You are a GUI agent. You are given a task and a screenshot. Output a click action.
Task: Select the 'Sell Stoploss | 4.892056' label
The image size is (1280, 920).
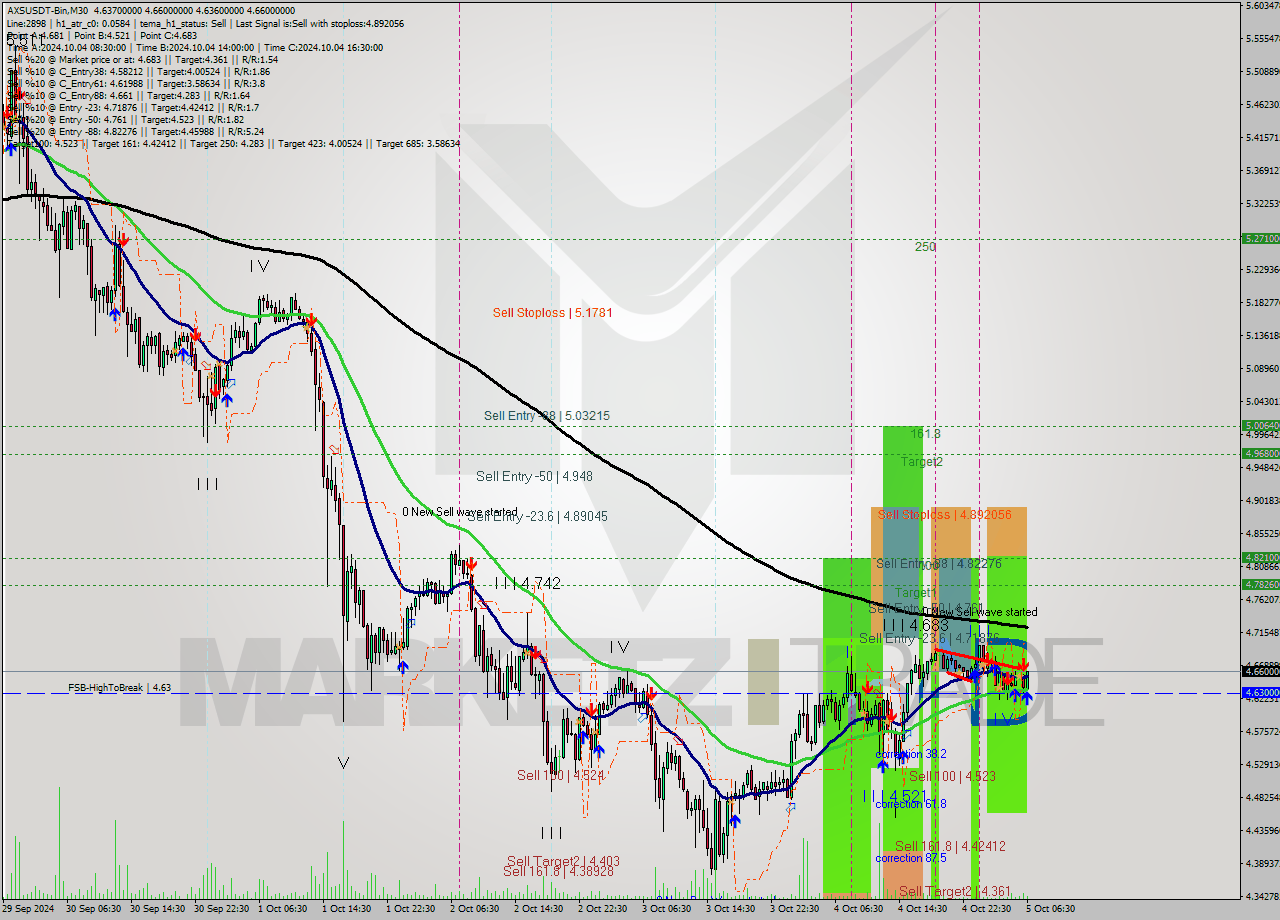(945, 515)
